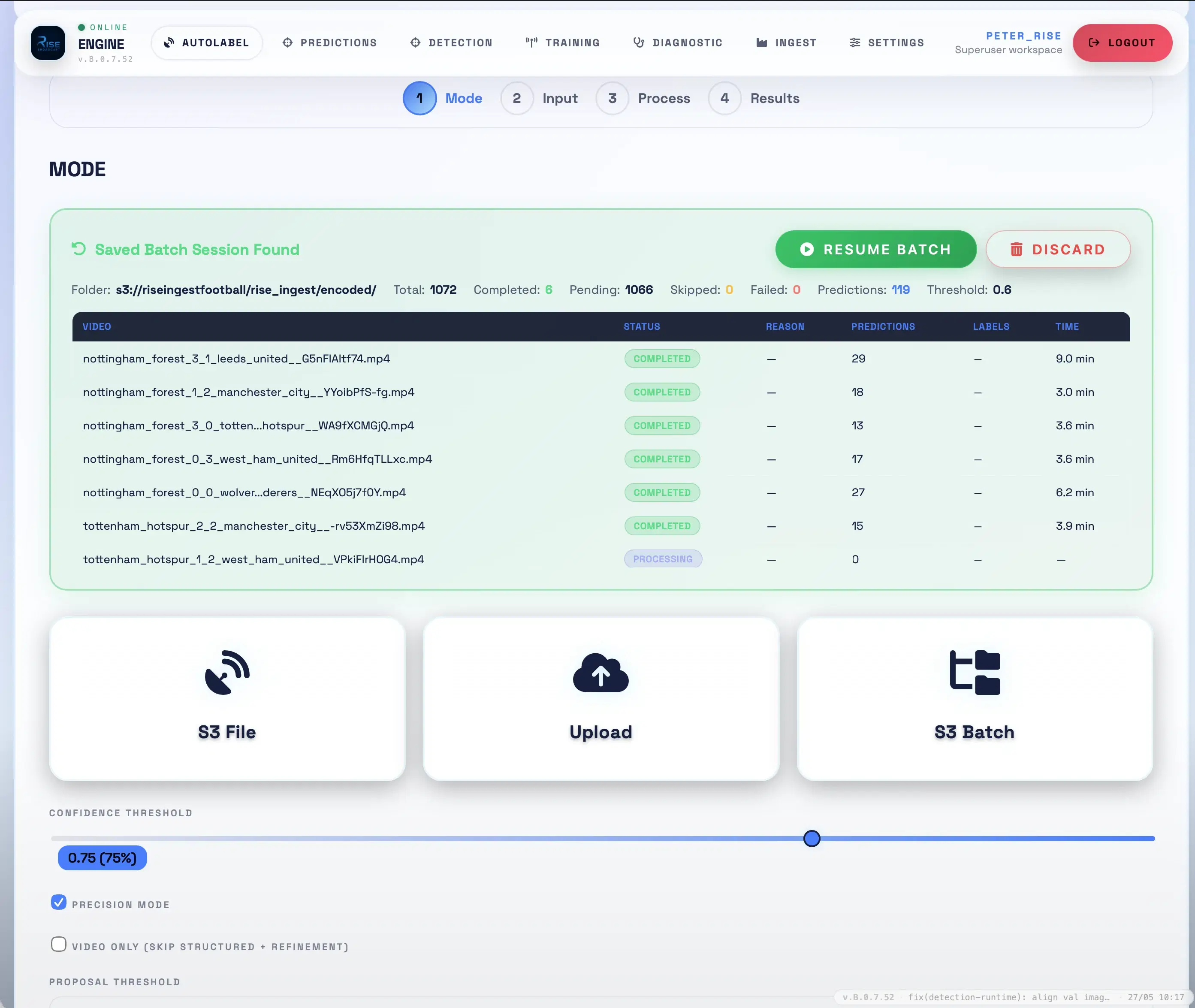
Task: Click the play icon in Resume Batch
Action: (807, 249)
